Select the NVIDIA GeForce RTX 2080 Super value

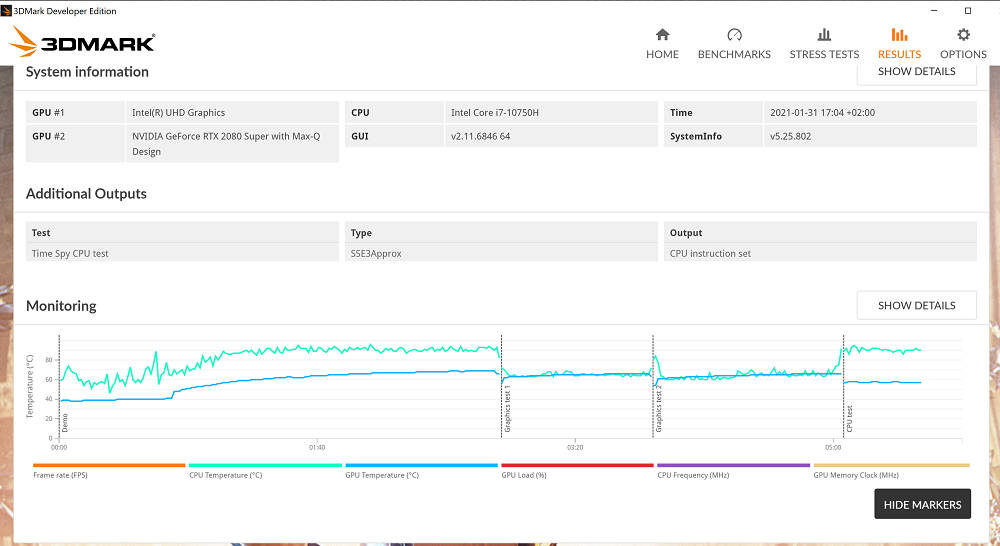(x=226, y=144)
